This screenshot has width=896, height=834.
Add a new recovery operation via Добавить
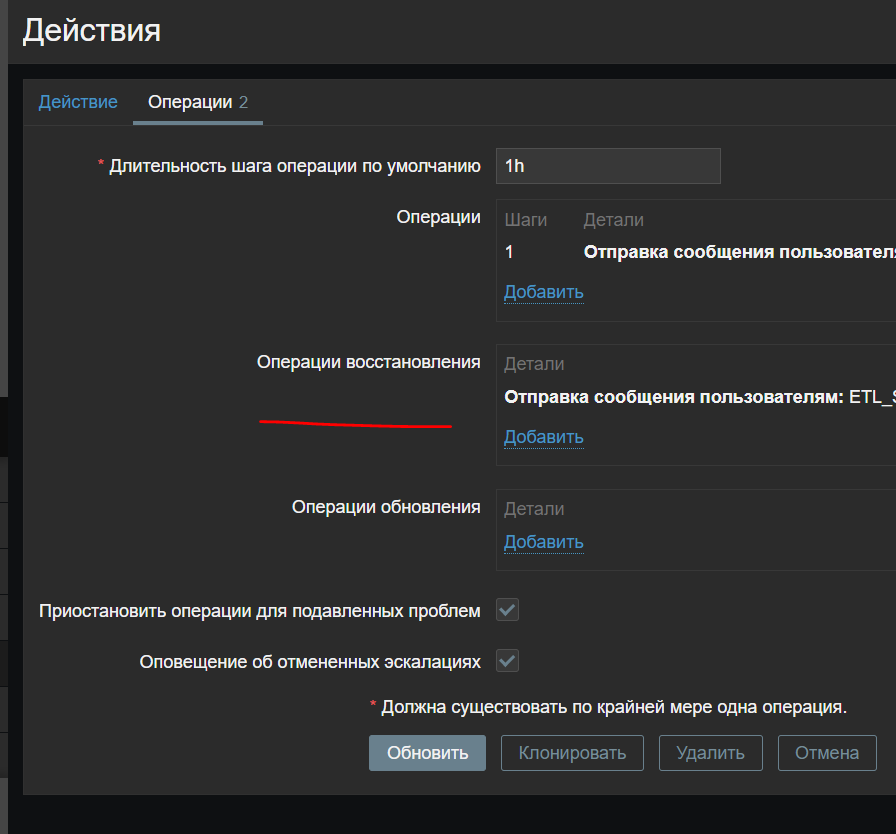point(543,437)
